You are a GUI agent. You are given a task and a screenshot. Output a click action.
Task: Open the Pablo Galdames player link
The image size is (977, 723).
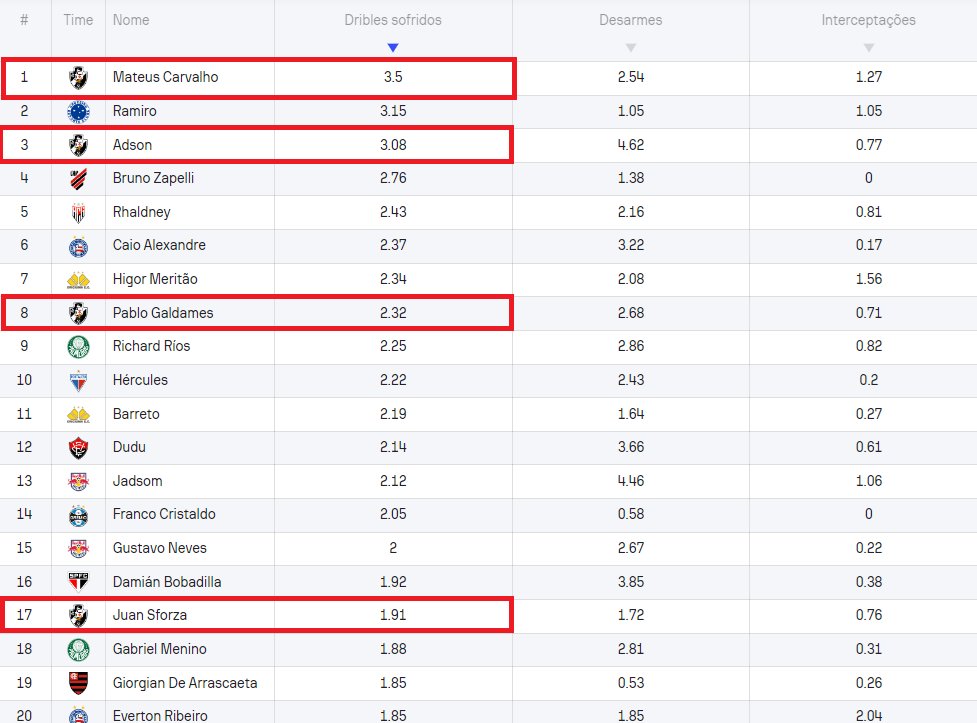point(163,313)
